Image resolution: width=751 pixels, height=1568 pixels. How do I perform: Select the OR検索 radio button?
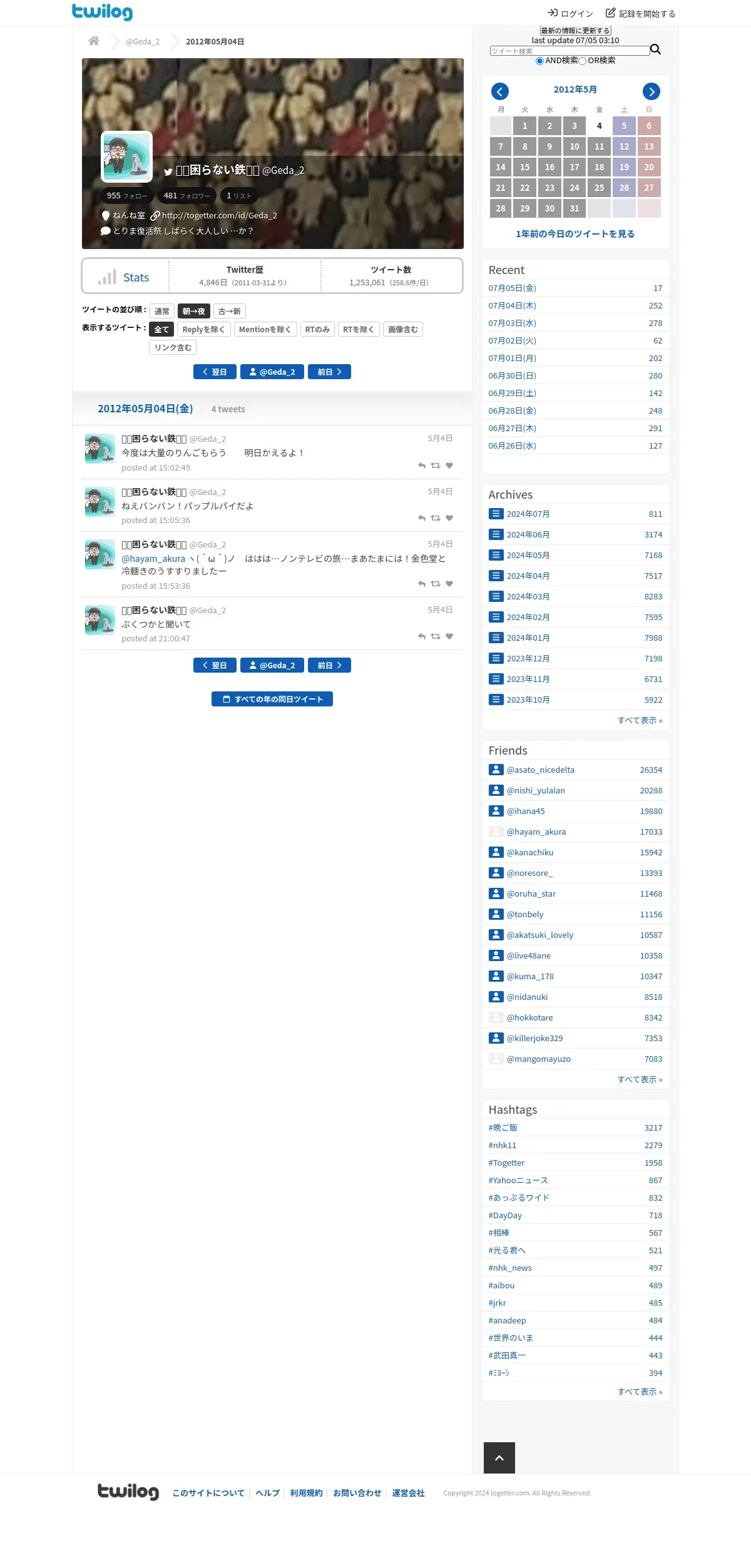(582, 61)
